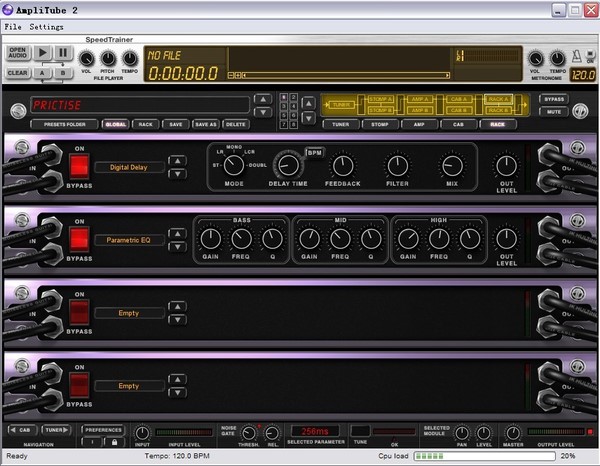Turn the EQ BASS GAIN knob

click(x=210, y=239)
